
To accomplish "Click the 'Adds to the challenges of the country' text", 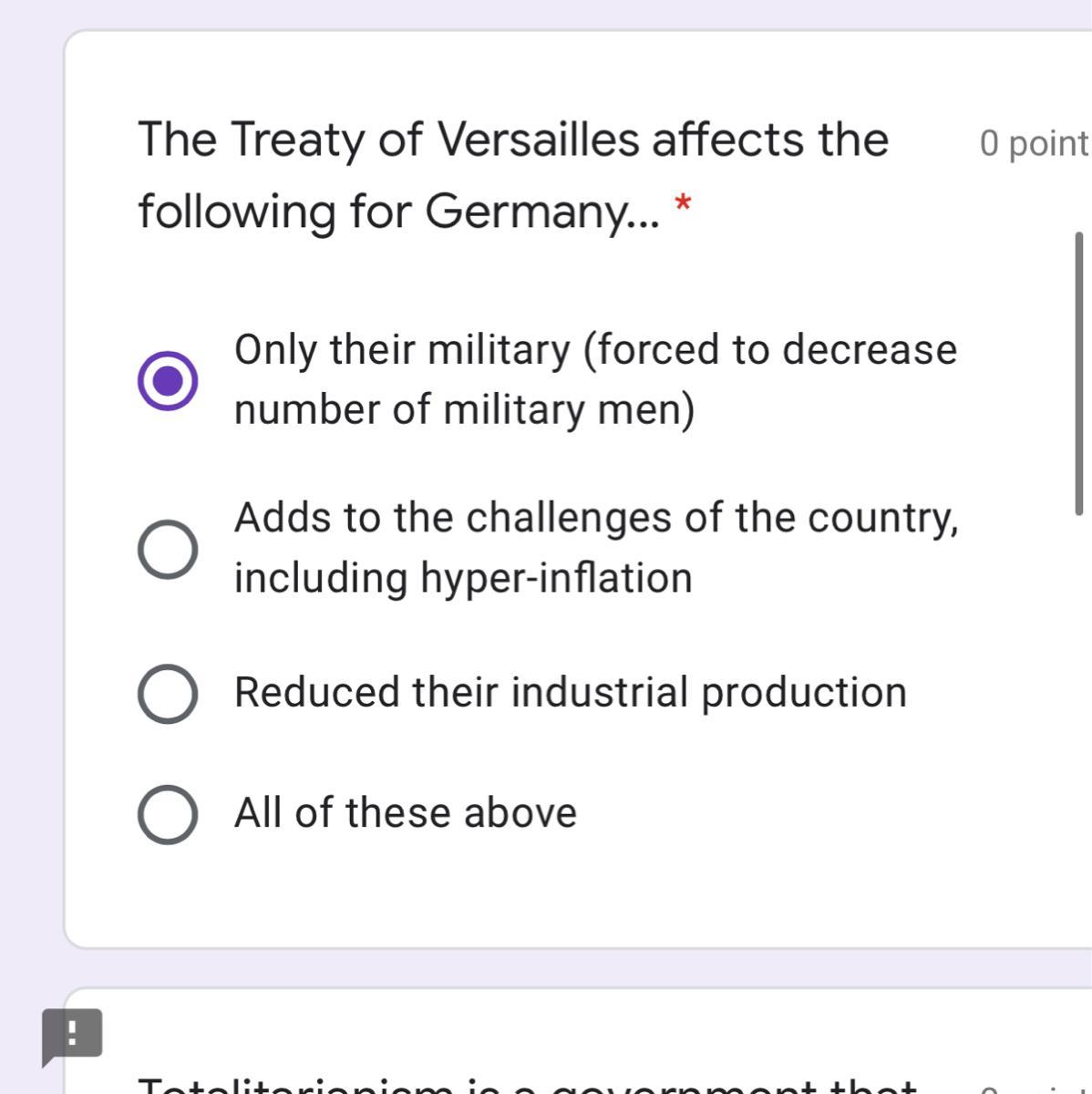I will [x=596, y=518].
